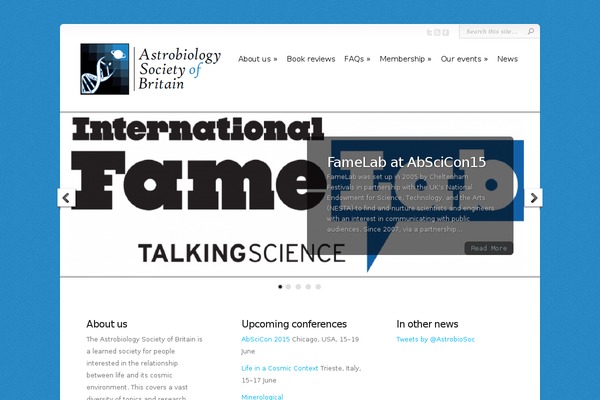Image resolution: width=600 pixels, height=400 pixels.
Task: Open the Twitter icon in header
Action: click(429, 33)
